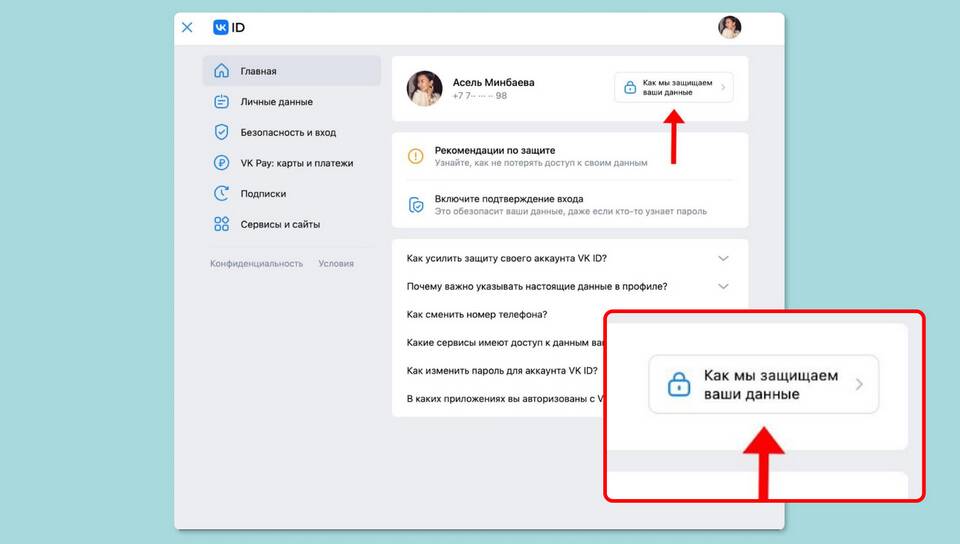Image resolution: width=960 pixels, height=544 pixels.
Task: Open the Главная menu item
Action: pos(259,71)
